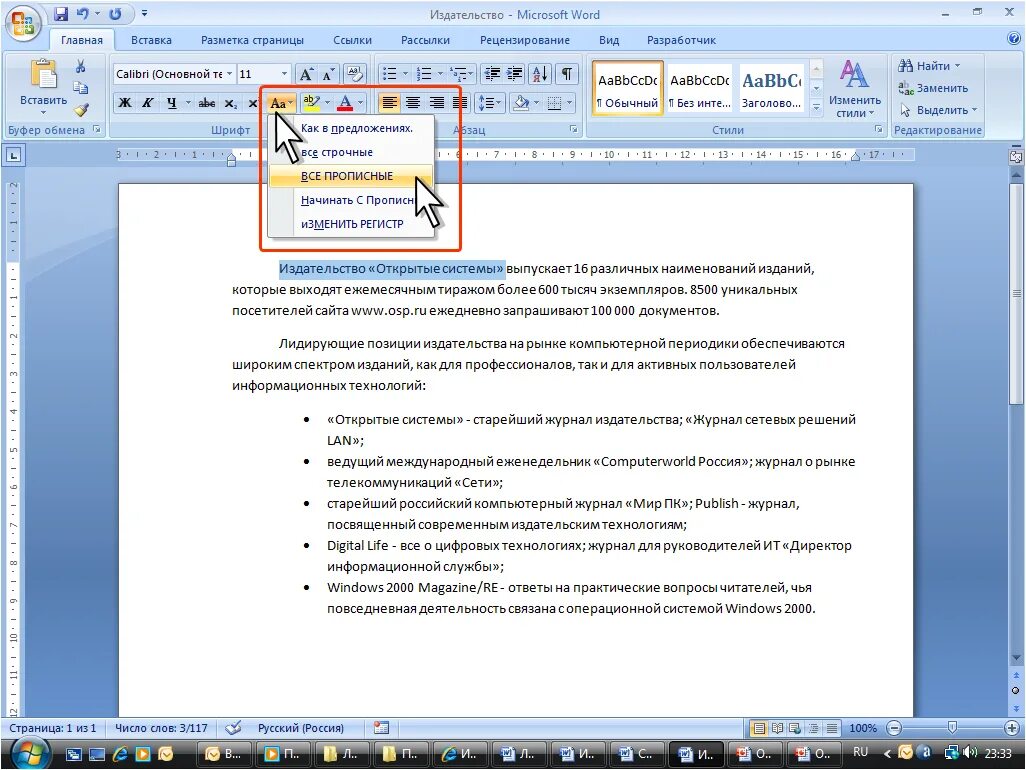Click Изменить стили button

click(855, 88)
